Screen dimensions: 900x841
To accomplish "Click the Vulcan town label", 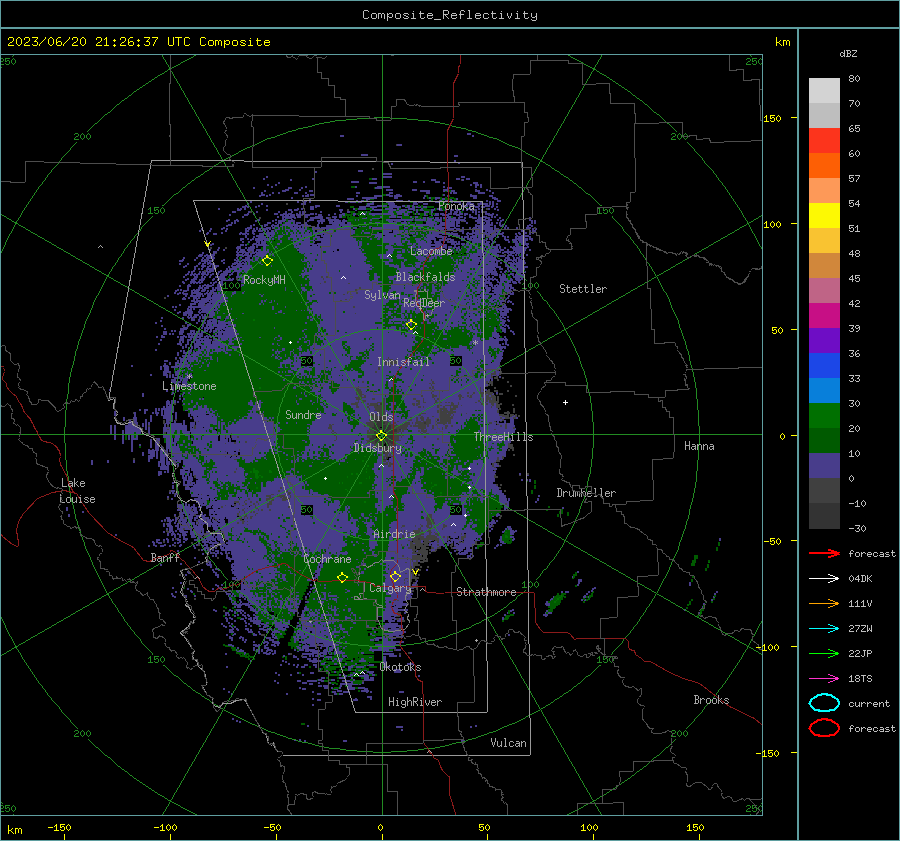I will point(508,743).
